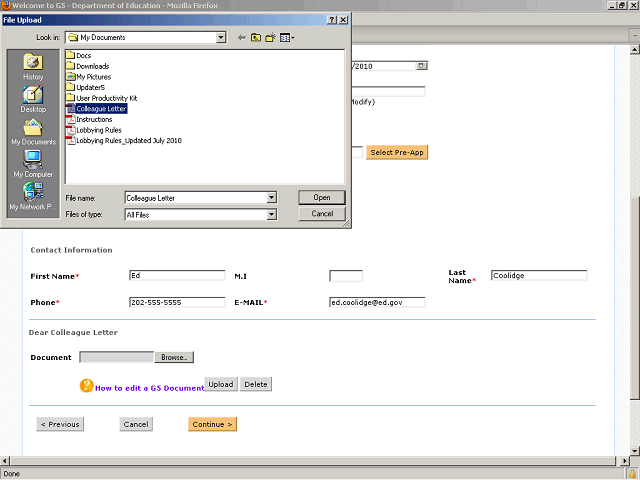Open My Computer from the places bar
This screenshot has height=480, width=640.
tap(33, 164)
